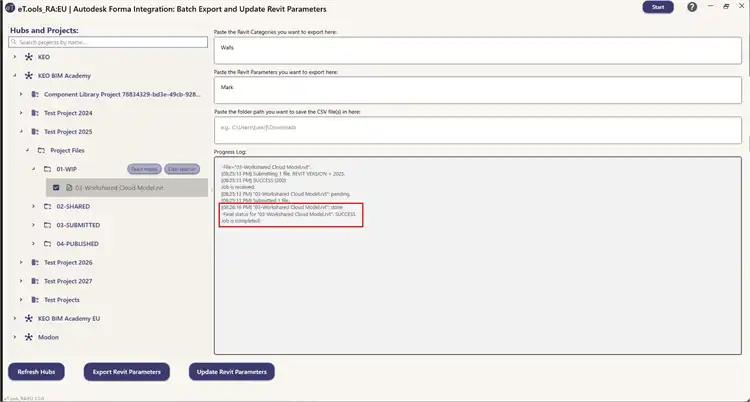Screen dimensions: 750x402
Task: Click the CSV folder path input box
Action: click(477, 130)
